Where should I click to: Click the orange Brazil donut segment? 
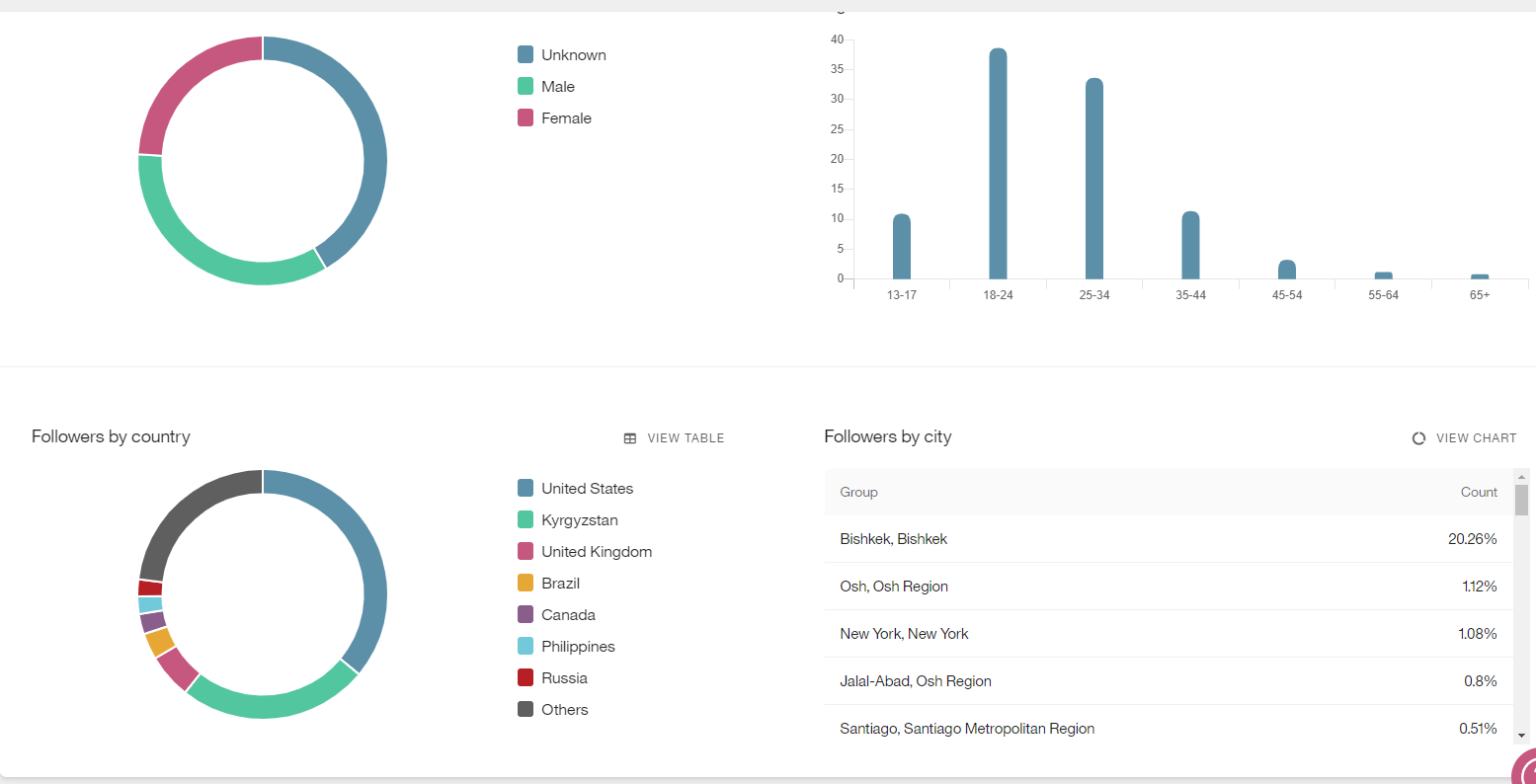click(x=159, y=643)
